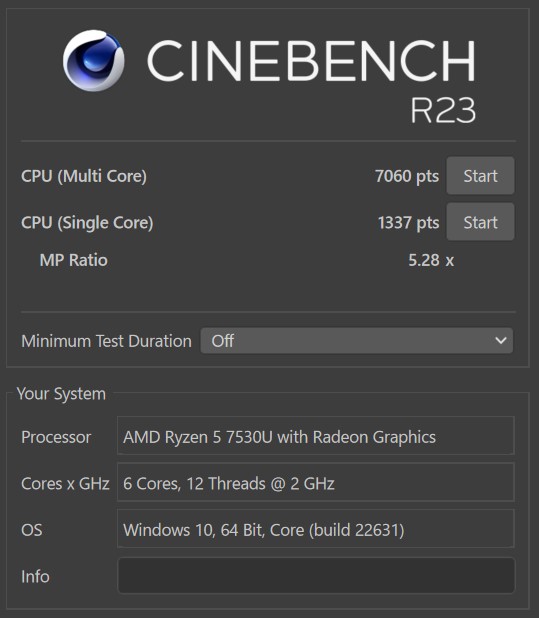The image size is (539, 618).
Task: Click the 7060 pts multi core score
Action: [x=407, y=176]
